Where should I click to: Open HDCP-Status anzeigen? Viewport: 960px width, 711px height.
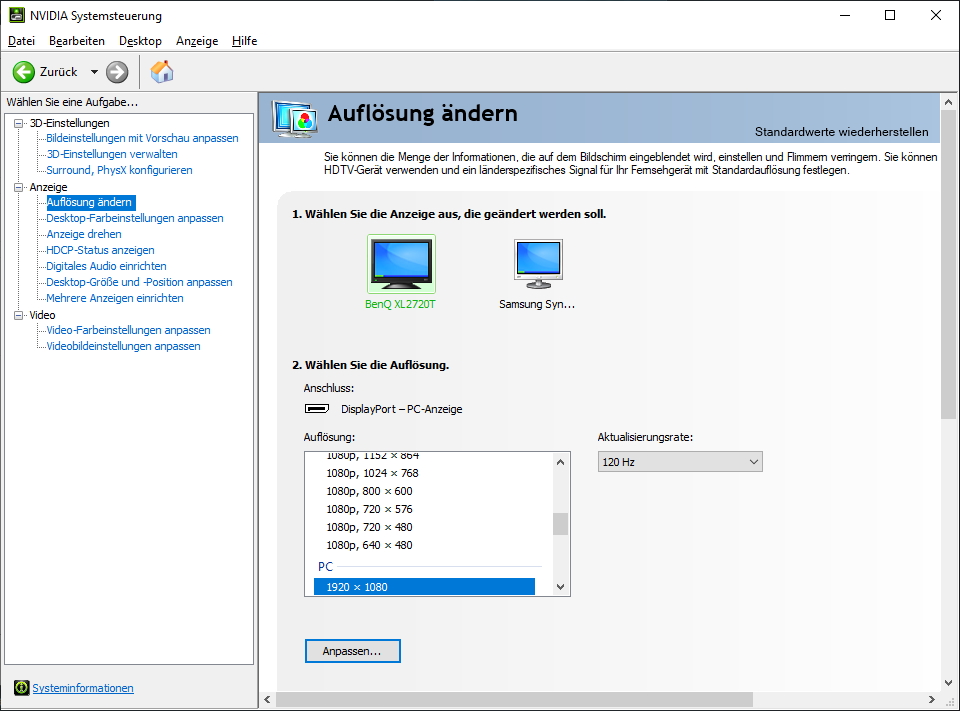tap(100, 250)
